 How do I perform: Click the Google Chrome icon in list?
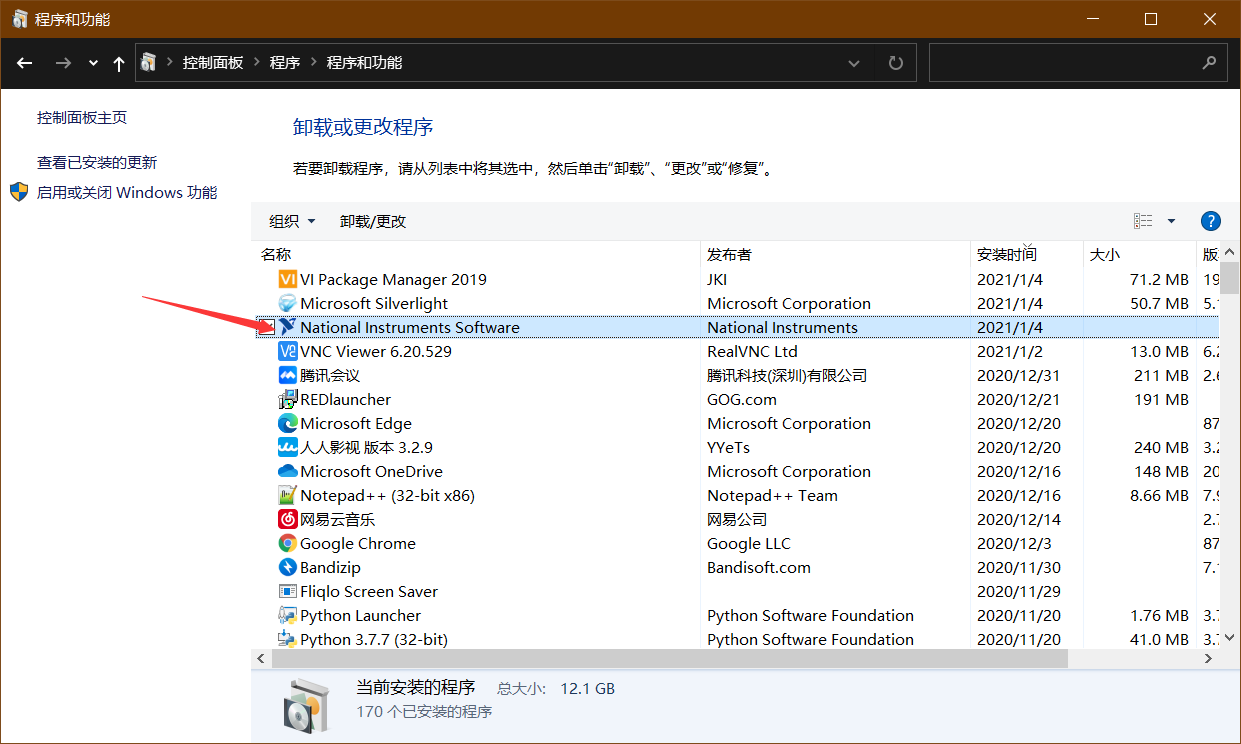coord(287,543)
